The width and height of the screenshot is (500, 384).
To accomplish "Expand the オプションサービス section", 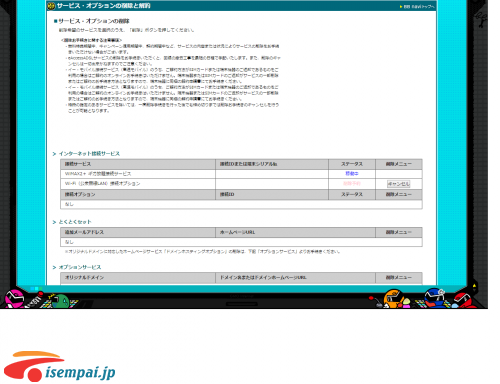I will [77, 267].
